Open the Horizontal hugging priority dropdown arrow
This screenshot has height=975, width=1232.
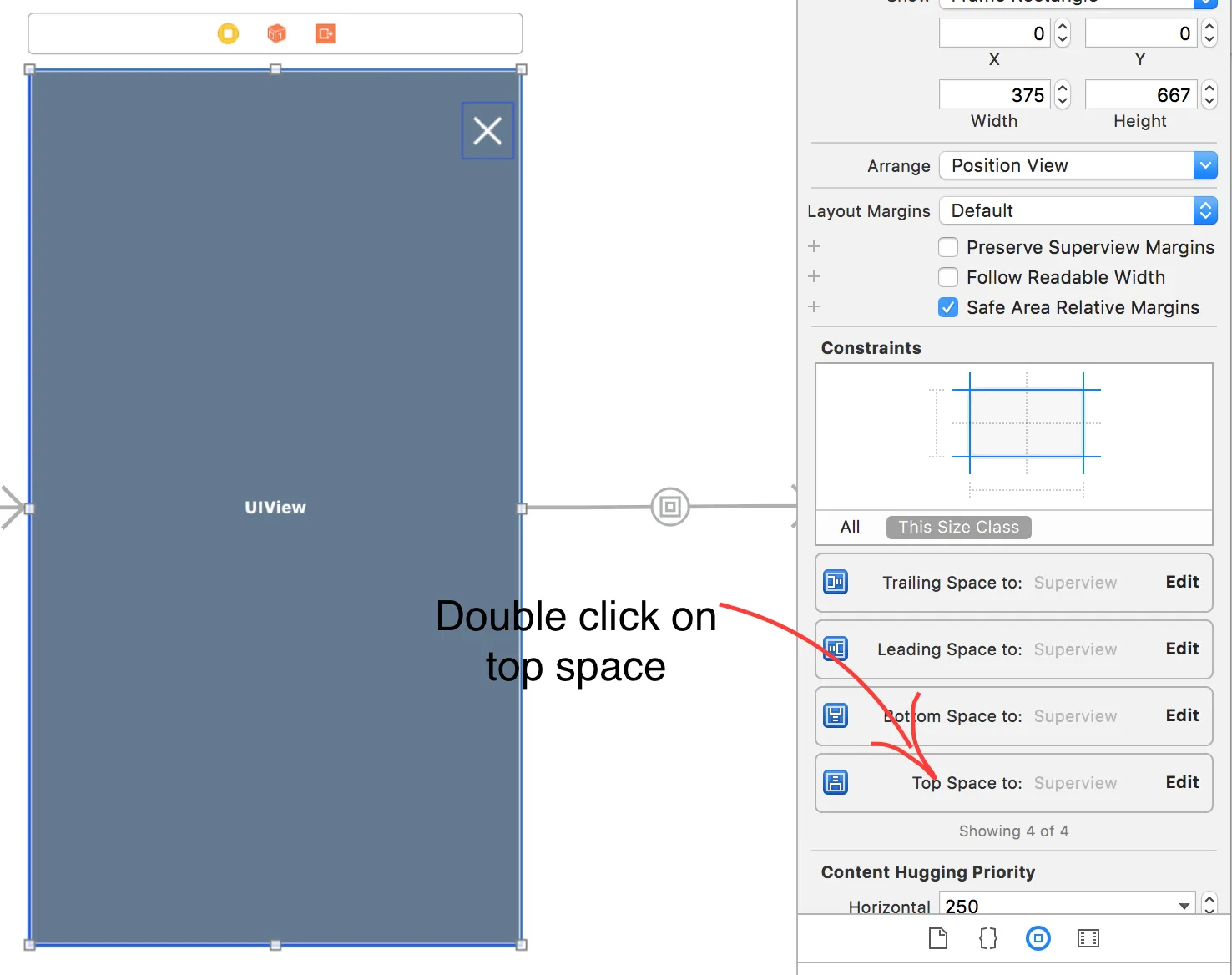pyautogui.click(x=1184, y=906)
